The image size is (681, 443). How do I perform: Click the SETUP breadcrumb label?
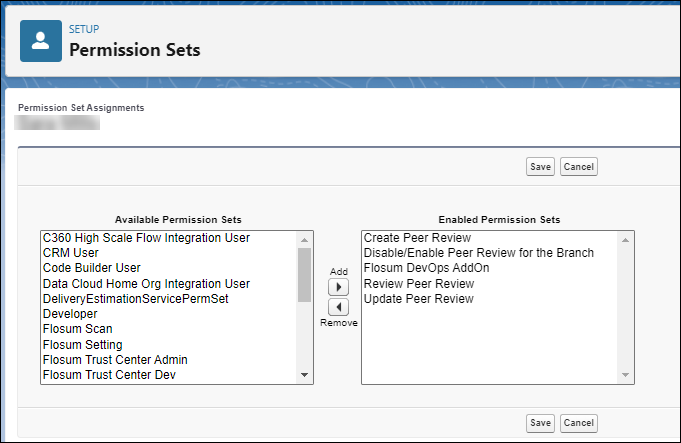[84, 29]
